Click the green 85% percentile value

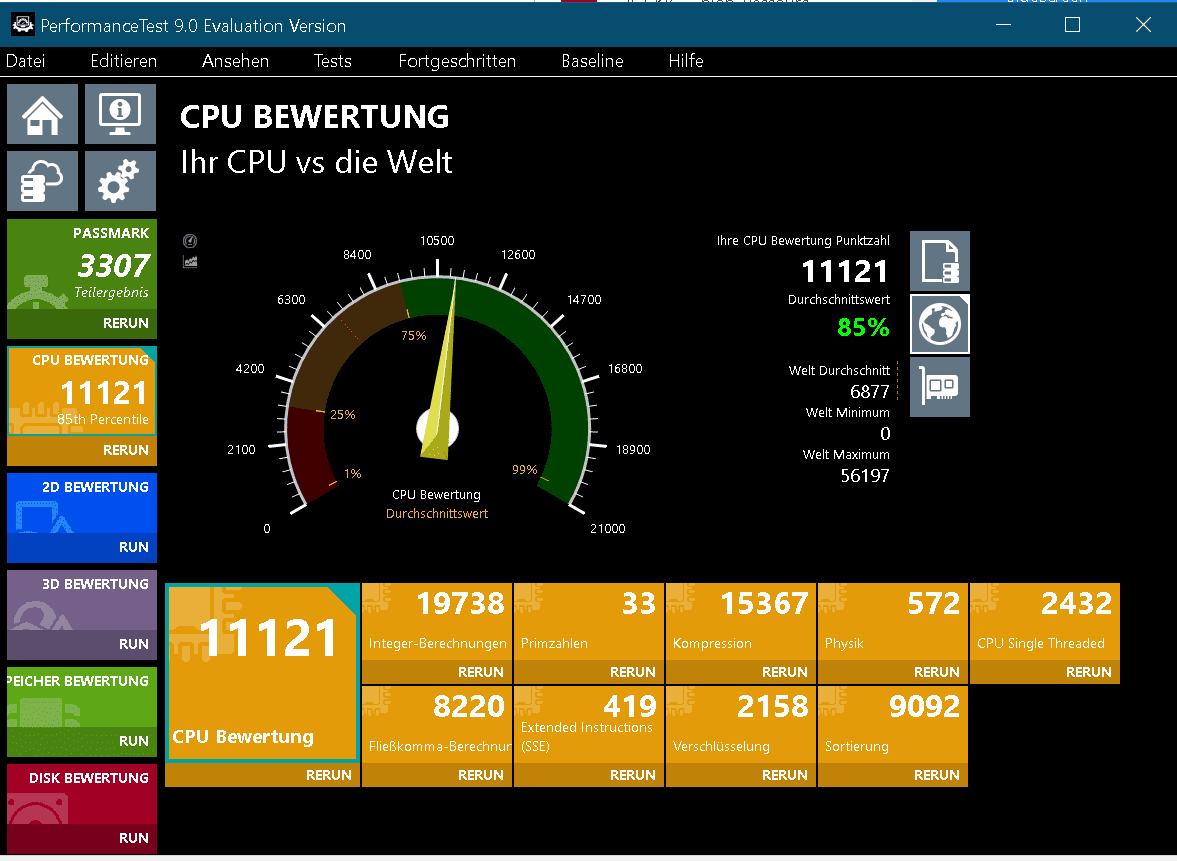863,327
